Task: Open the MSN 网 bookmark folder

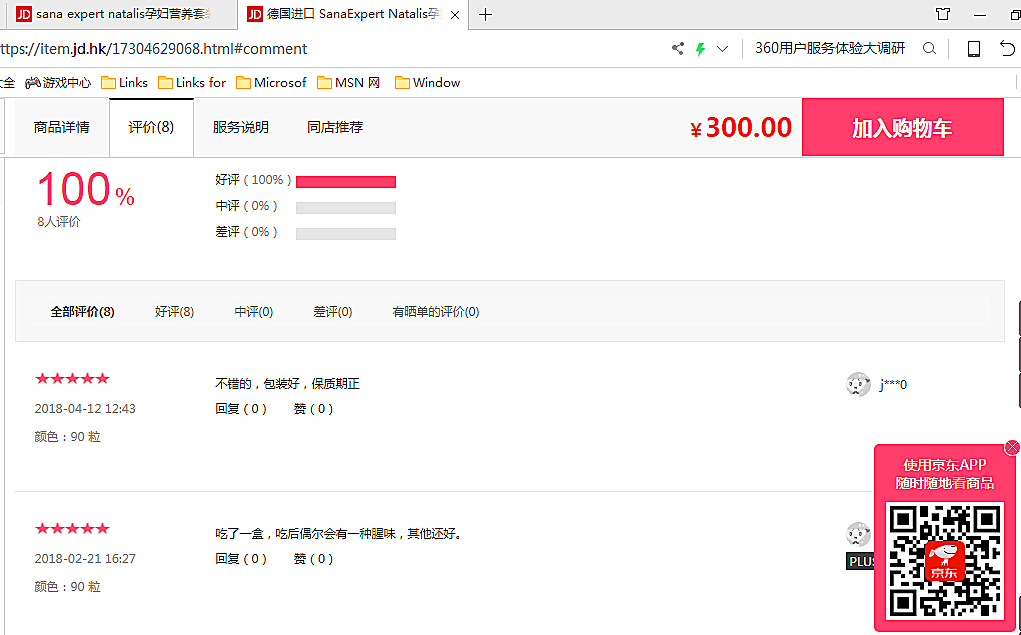Action: [x=349, y=83]
